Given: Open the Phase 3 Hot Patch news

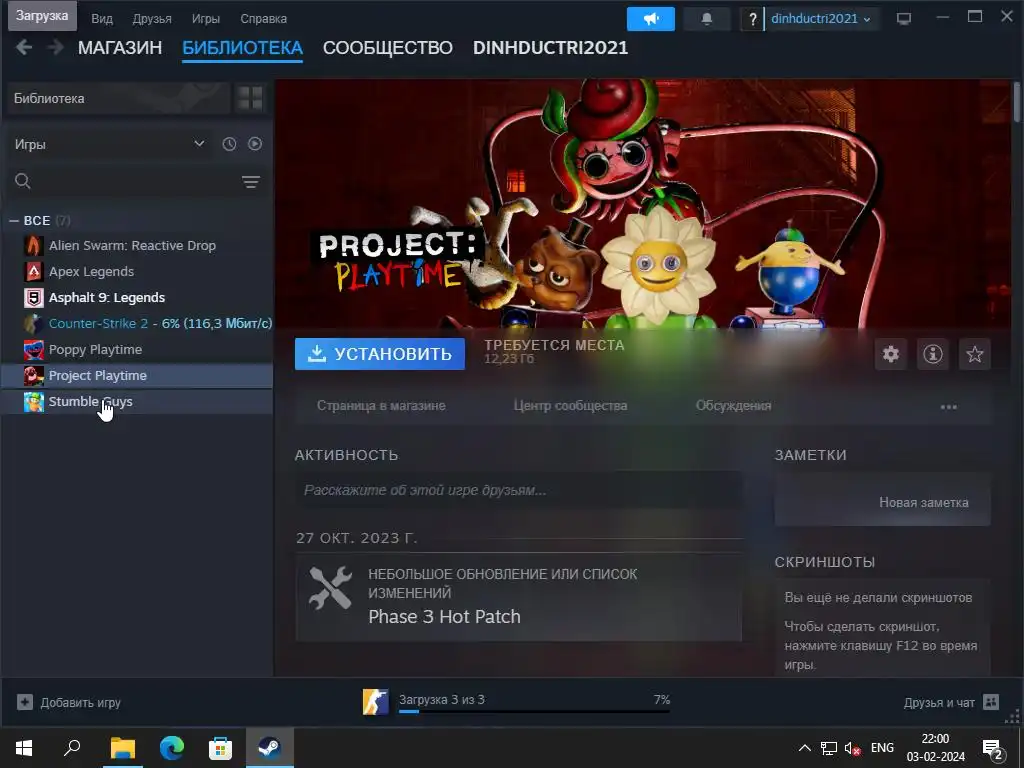Looking at the screenshot, I should pos(519,598).
